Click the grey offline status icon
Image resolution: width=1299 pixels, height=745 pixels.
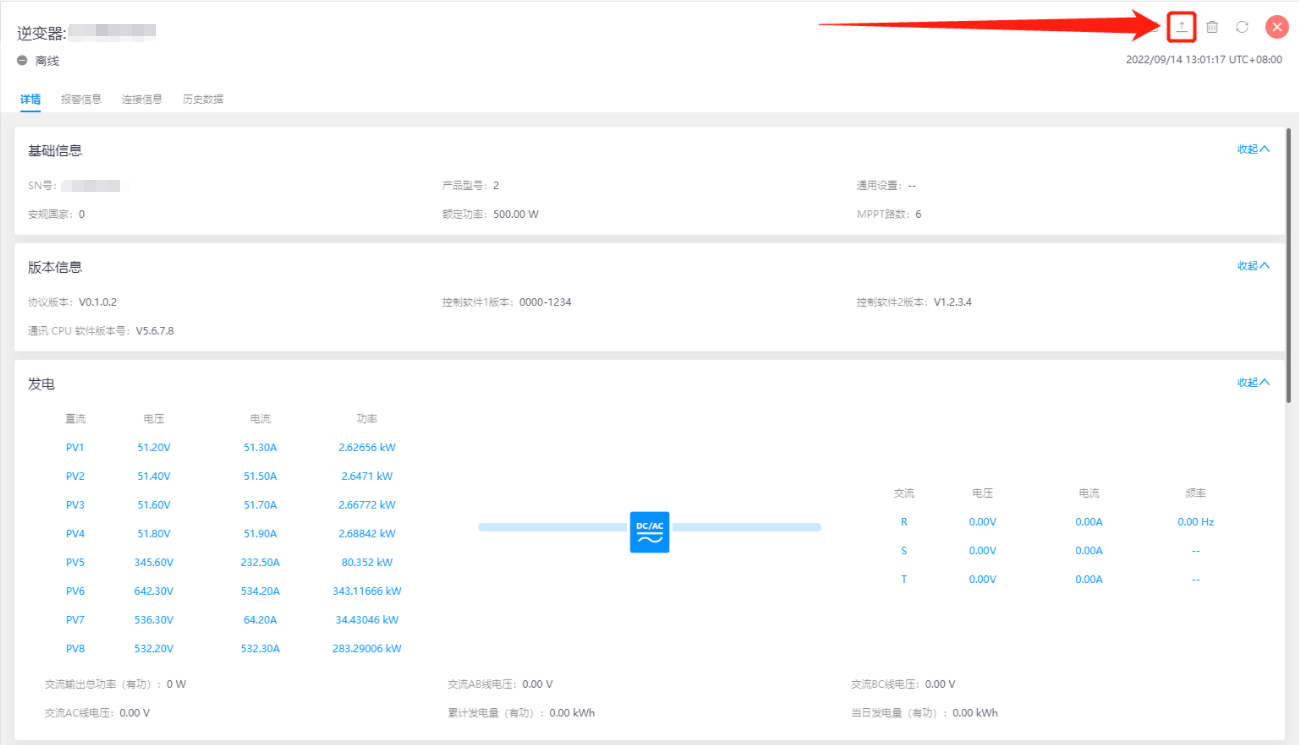[22, 61]
